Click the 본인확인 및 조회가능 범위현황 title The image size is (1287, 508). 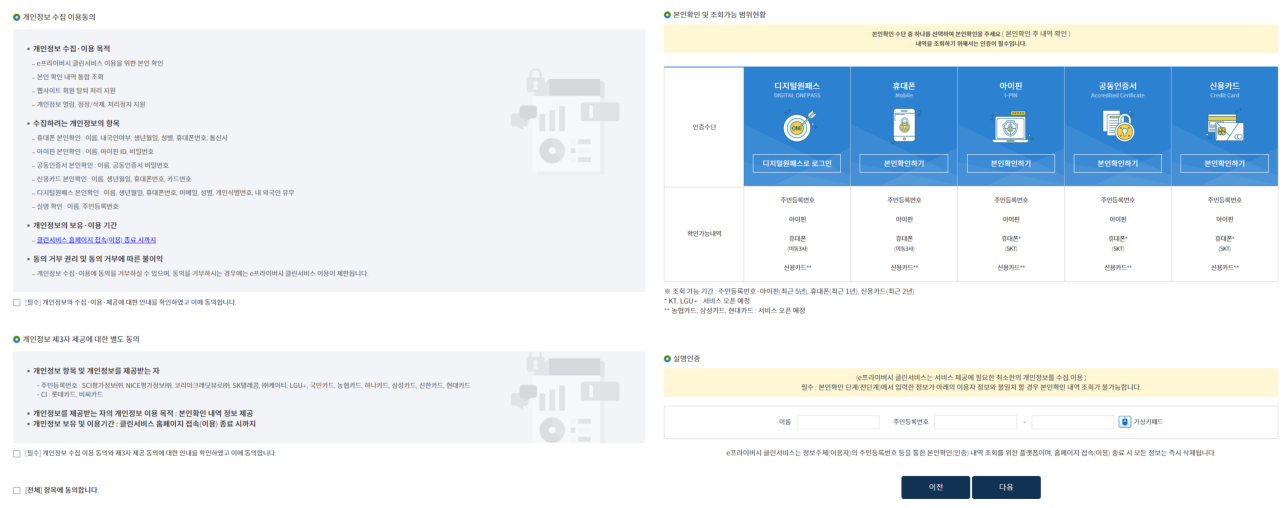(x=720, y=14)
